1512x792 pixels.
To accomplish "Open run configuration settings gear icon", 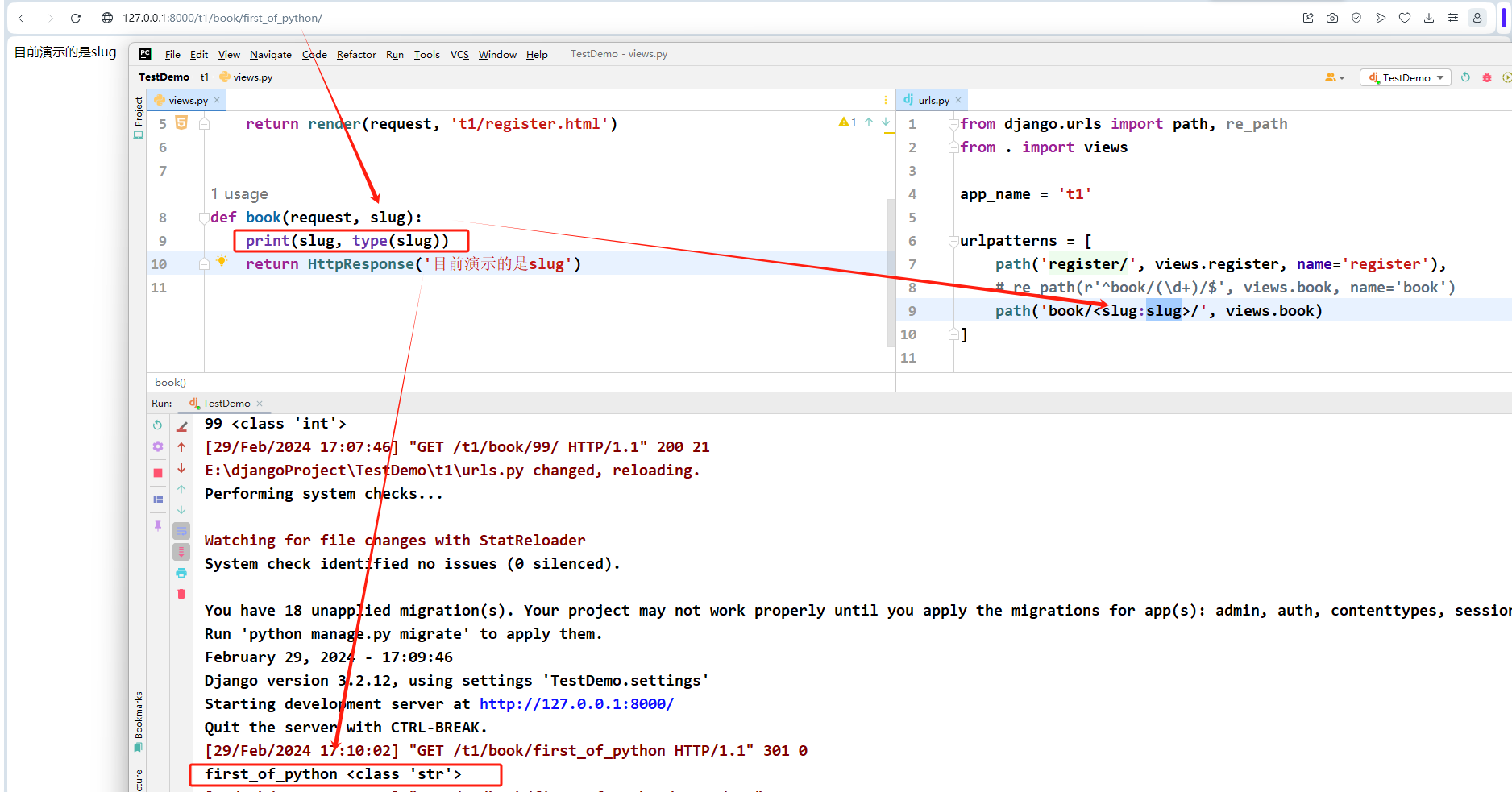I will pos(158,446).
